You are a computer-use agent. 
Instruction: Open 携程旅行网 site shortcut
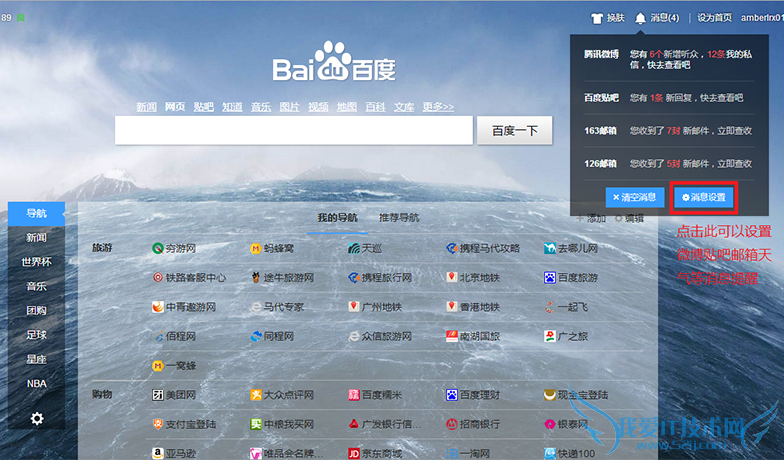(x=380, y=278)
